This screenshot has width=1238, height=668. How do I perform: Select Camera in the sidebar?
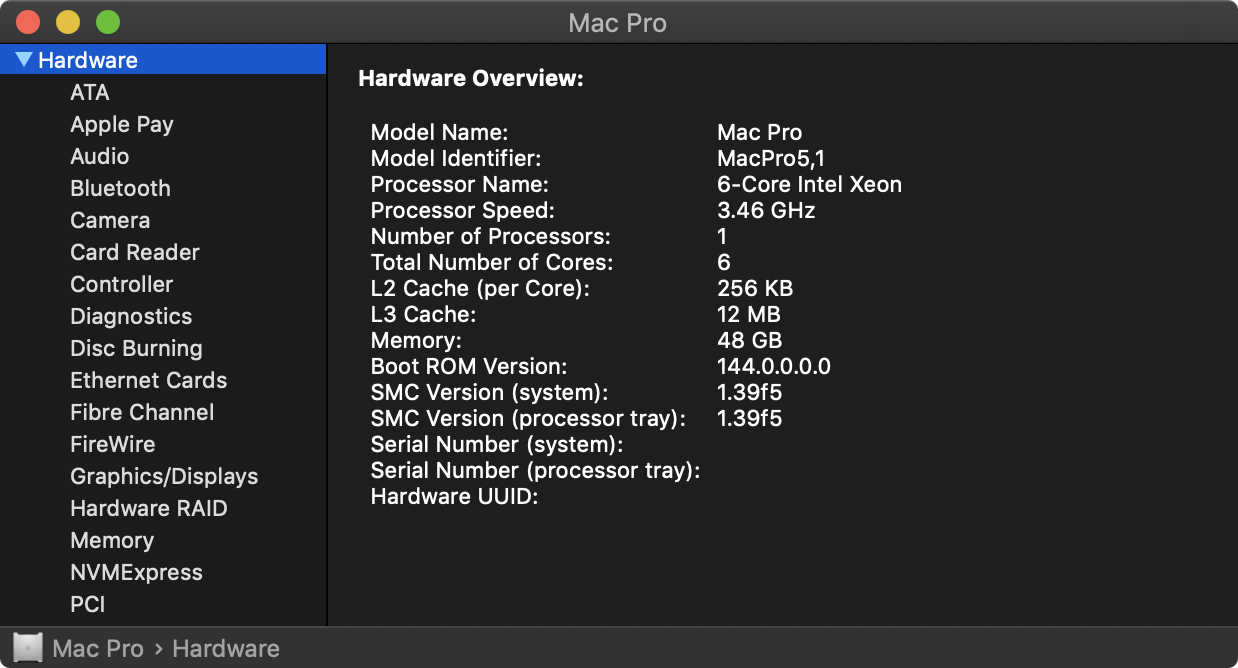click(110, 220)
